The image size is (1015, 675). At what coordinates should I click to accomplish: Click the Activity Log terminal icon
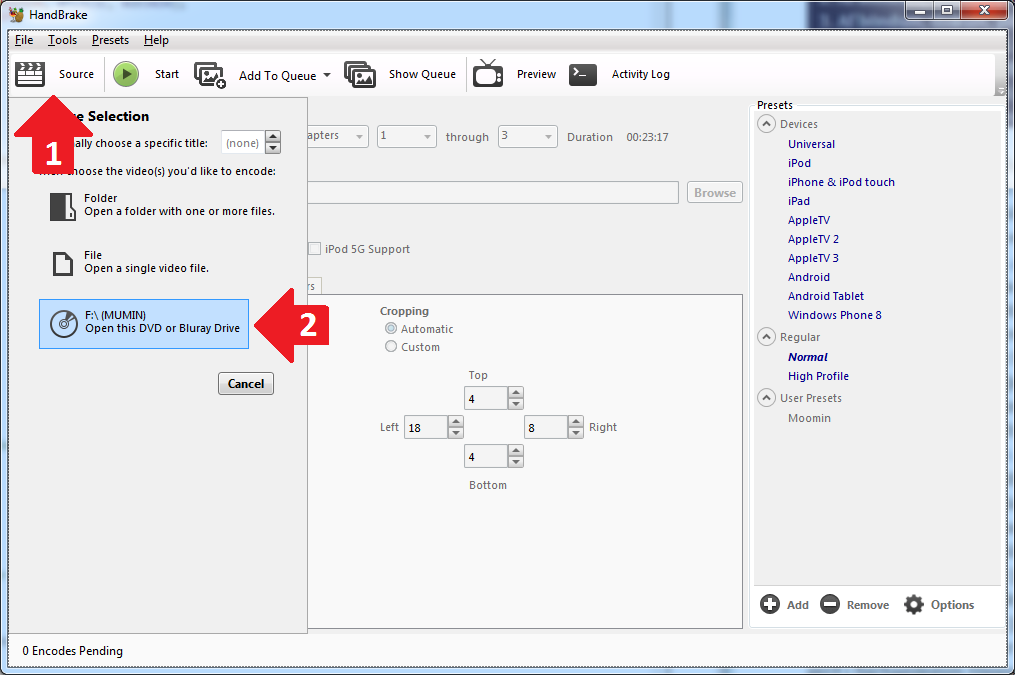pos(583,74)
